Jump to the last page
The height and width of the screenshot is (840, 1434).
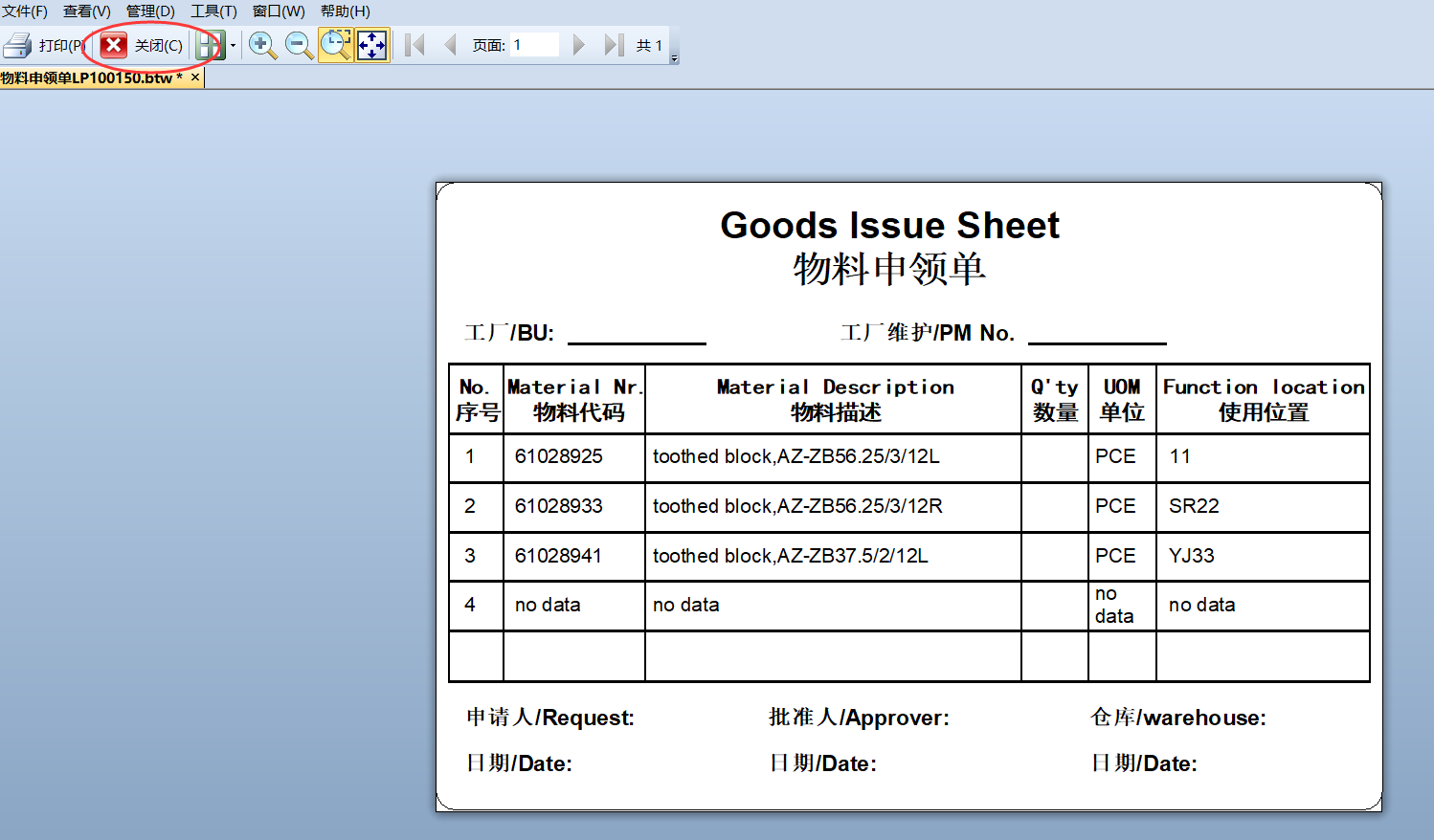[613, 45]
